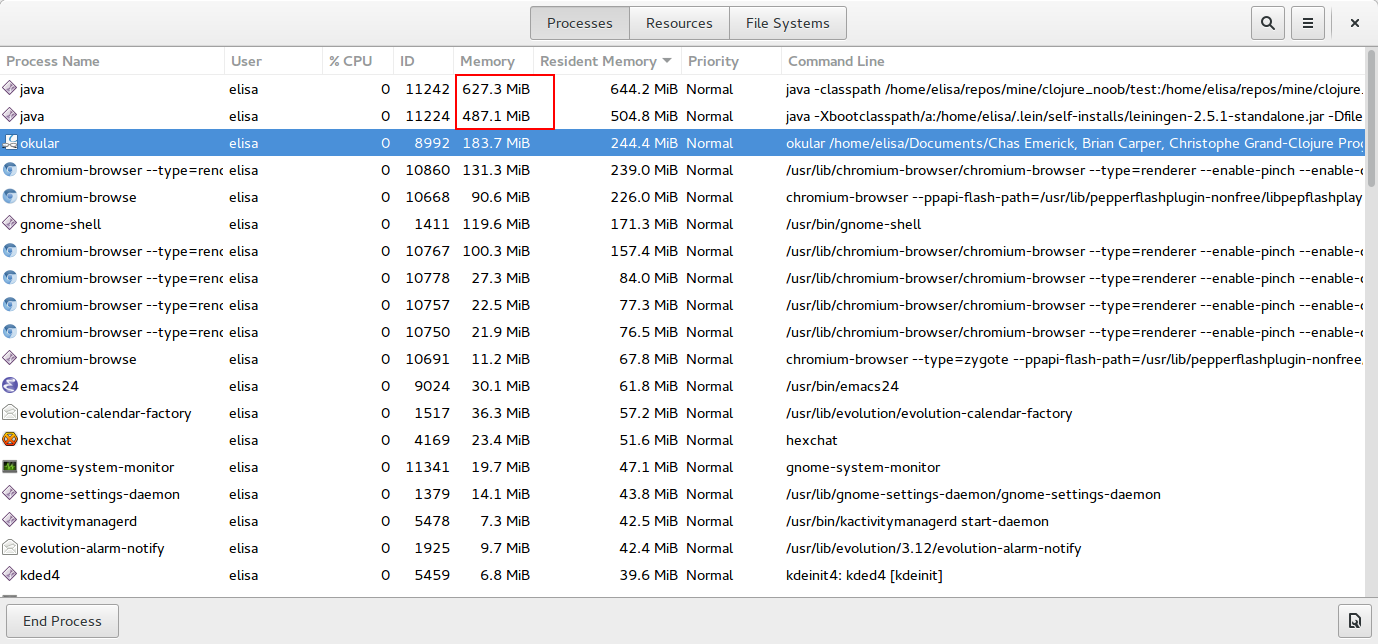The image size is (1378, 644).
Task: Switch to the File Systems tab
Action: coord(788,23)
